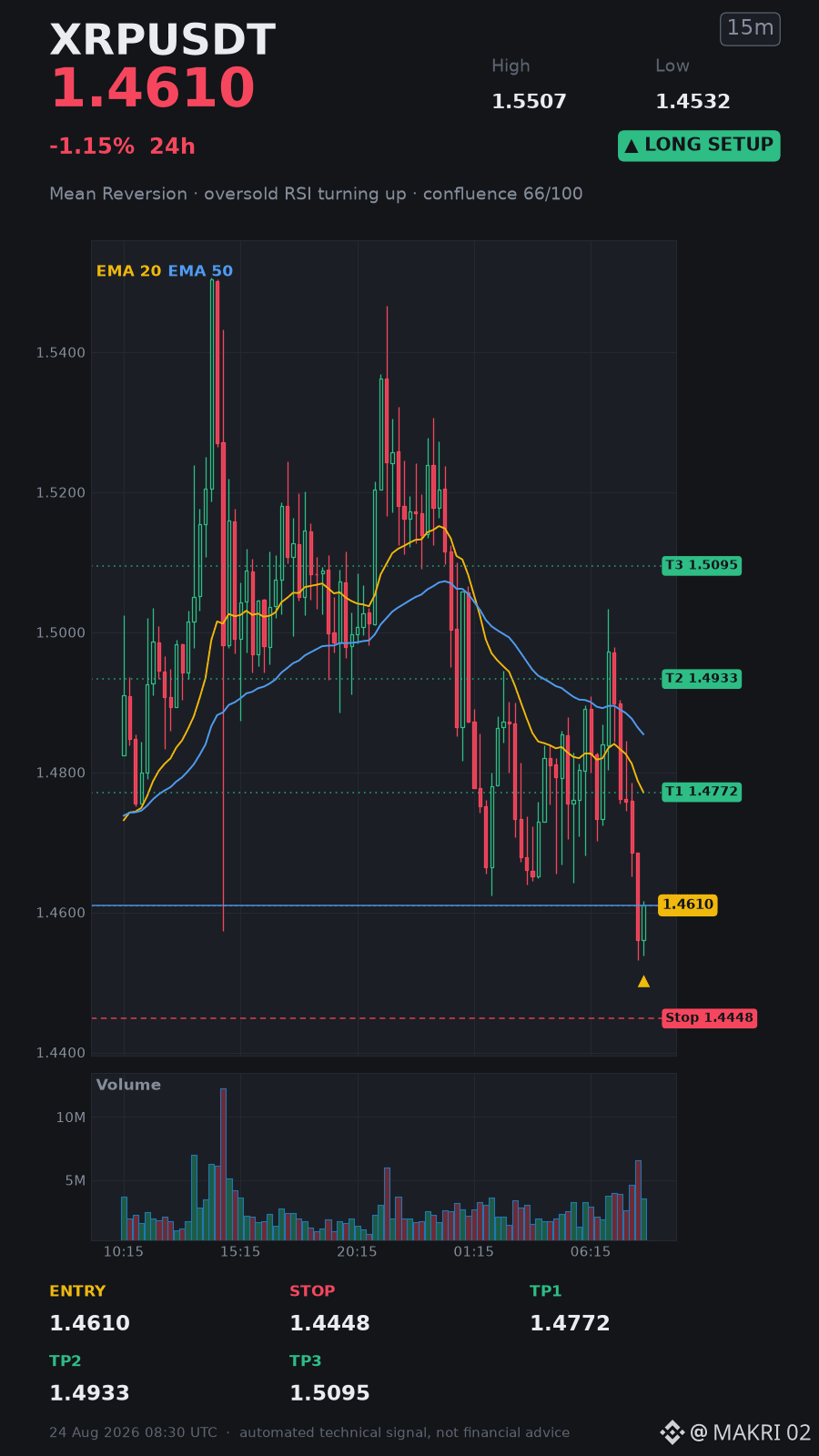Click the @MAKRI 02 handle
Screen dimensions: 819x1456
(x=751, y=1433)
